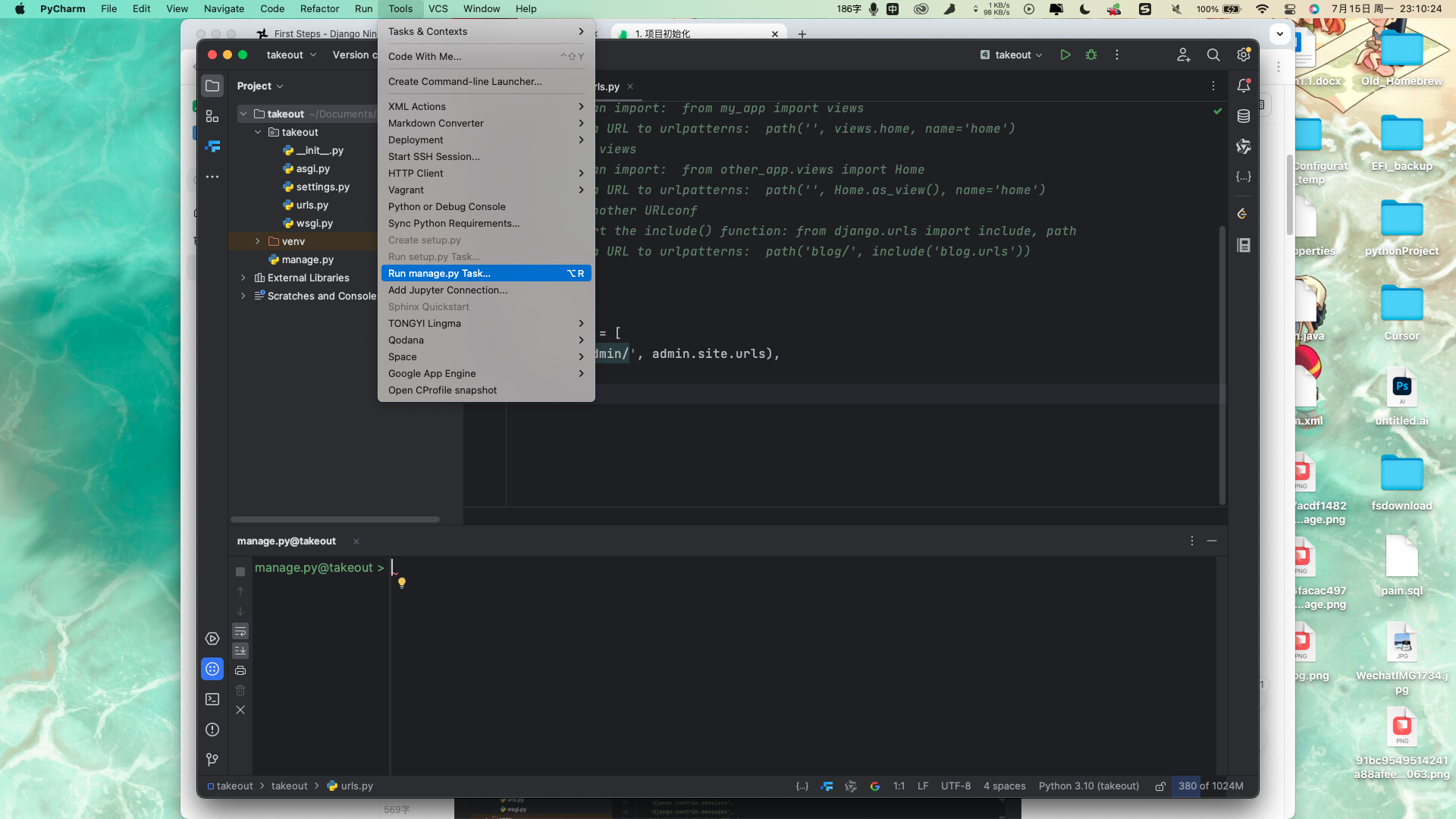1456x819 pixels.
Task: Open the VCS menu
Action: pyautogui.click(x=438, y=8)
